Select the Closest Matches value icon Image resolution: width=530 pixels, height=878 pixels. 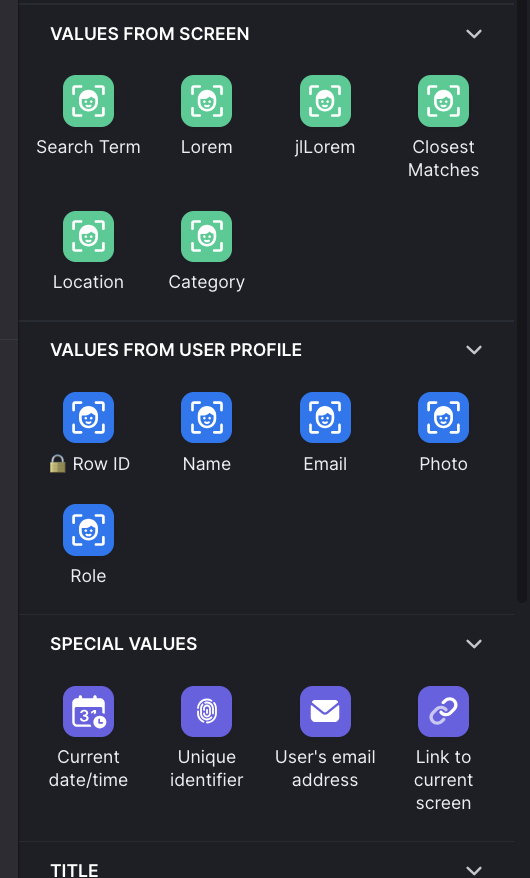coord(443,101)
